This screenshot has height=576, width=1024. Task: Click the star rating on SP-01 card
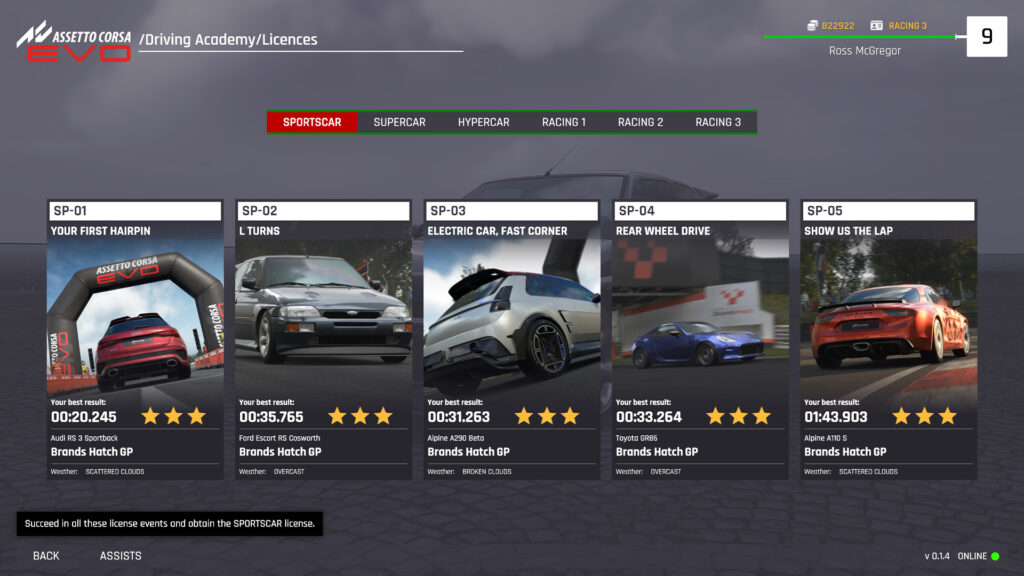click(173, 416)
